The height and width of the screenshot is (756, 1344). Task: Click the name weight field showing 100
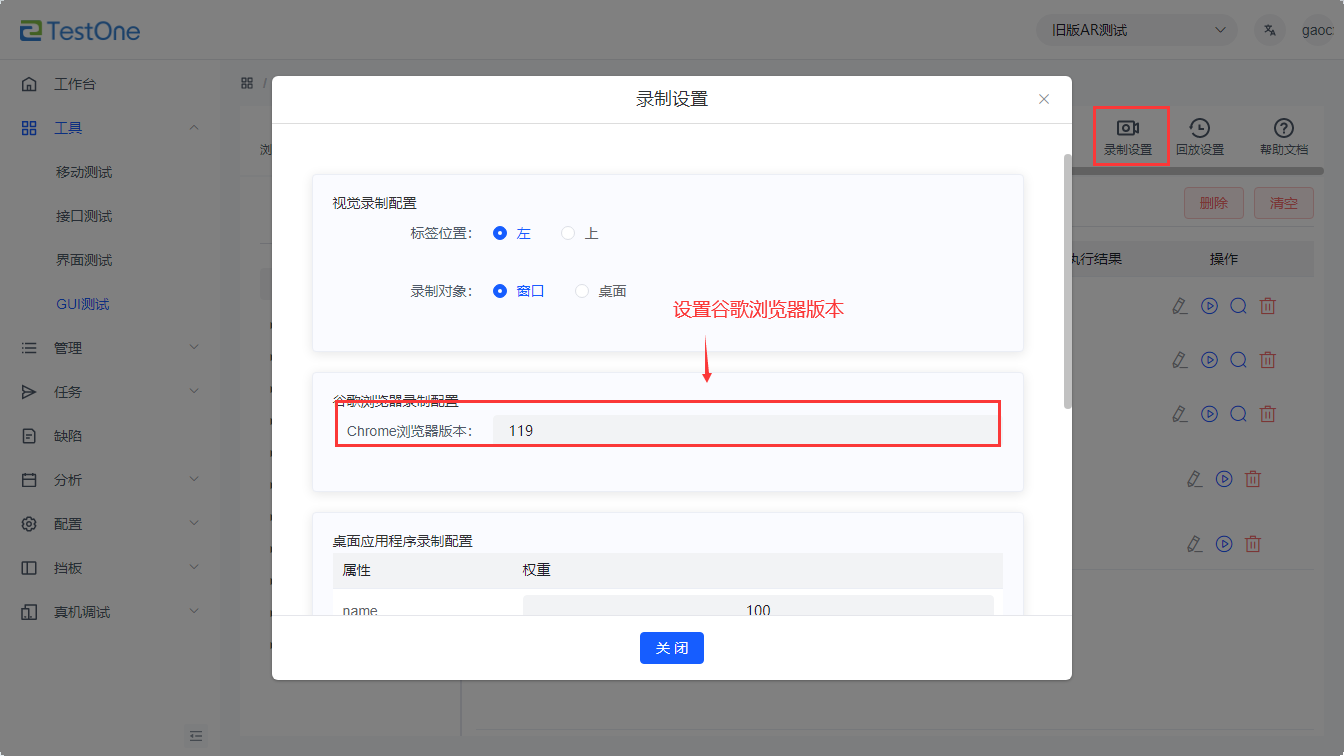click(x=757, y=608)
